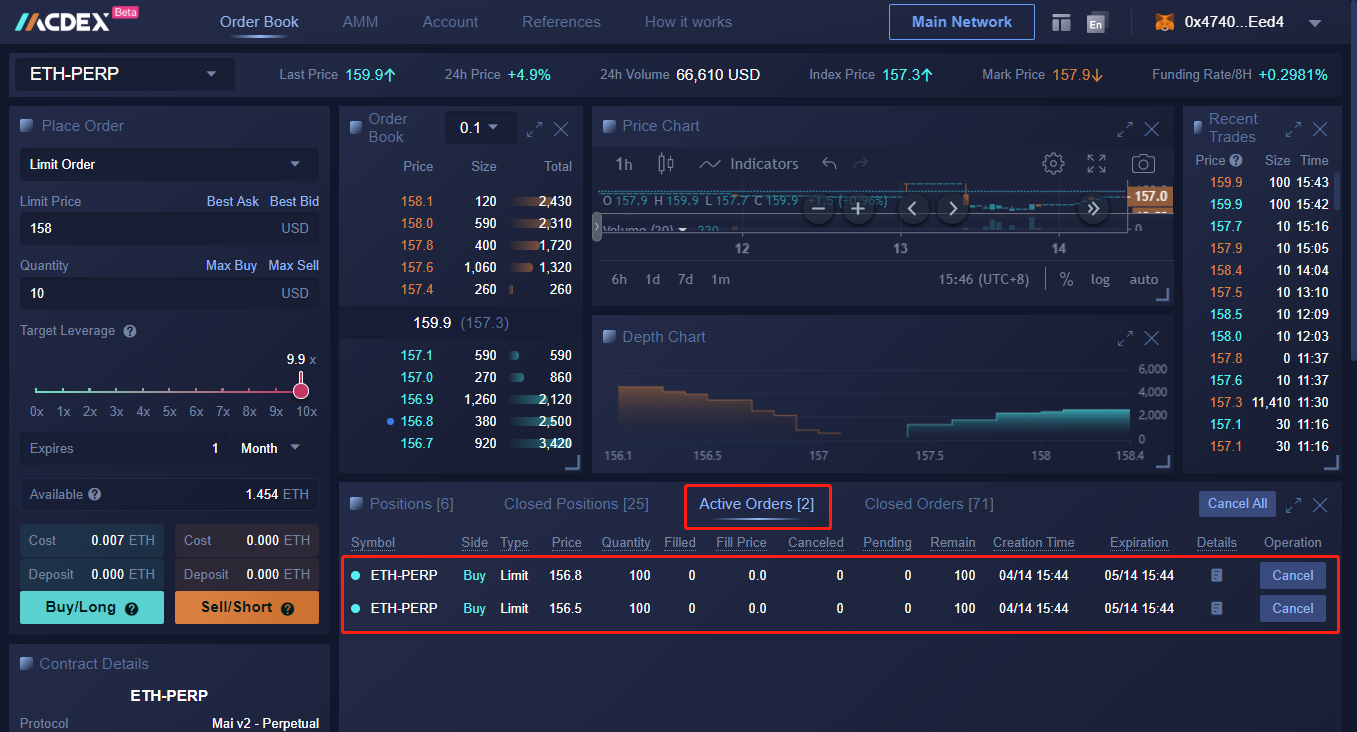The height and width of the screenshot is (732, 1357).
Task: Switch language with the En icon
Action: pos(1097,22)
